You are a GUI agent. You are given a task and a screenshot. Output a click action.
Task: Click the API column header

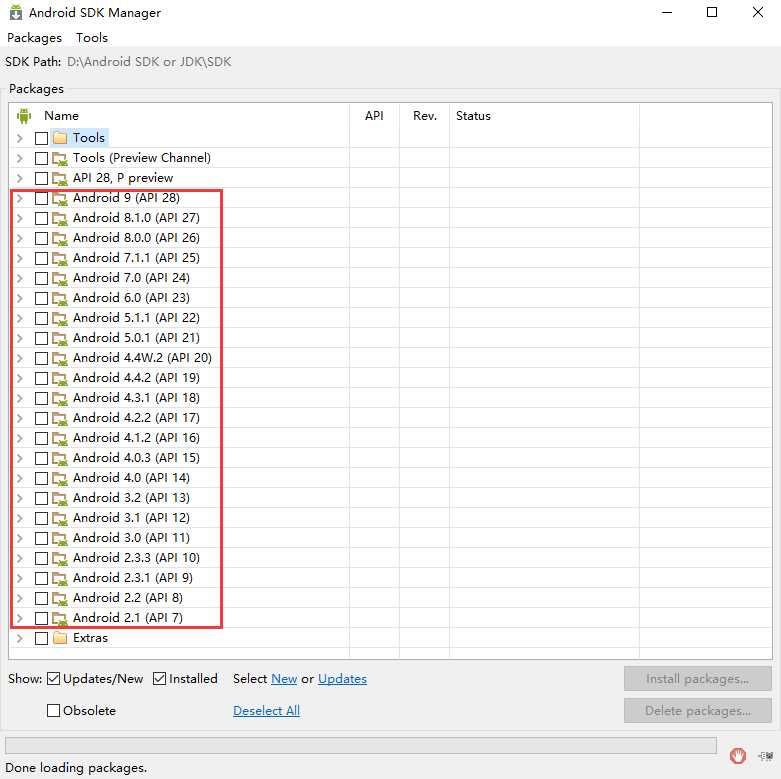click(x=374, y=116)
